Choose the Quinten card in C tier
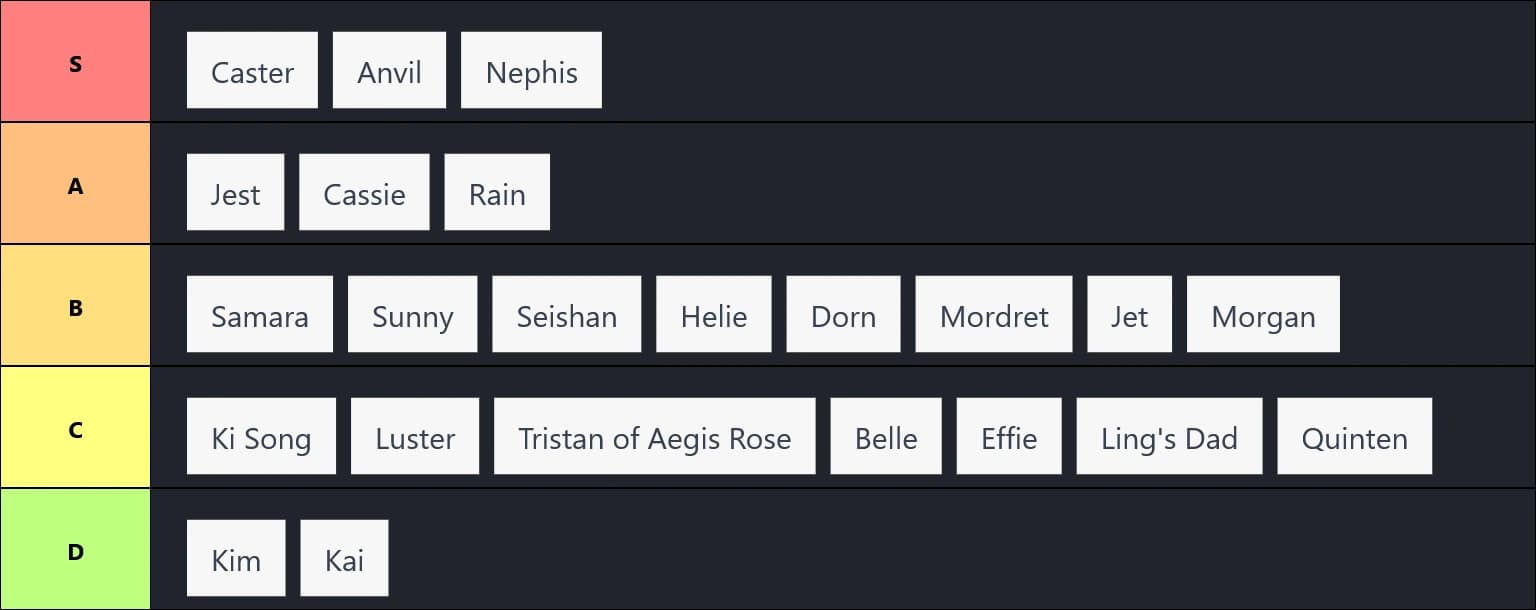The width and height of the screenshot is (1536, 610). [1354, 437]
